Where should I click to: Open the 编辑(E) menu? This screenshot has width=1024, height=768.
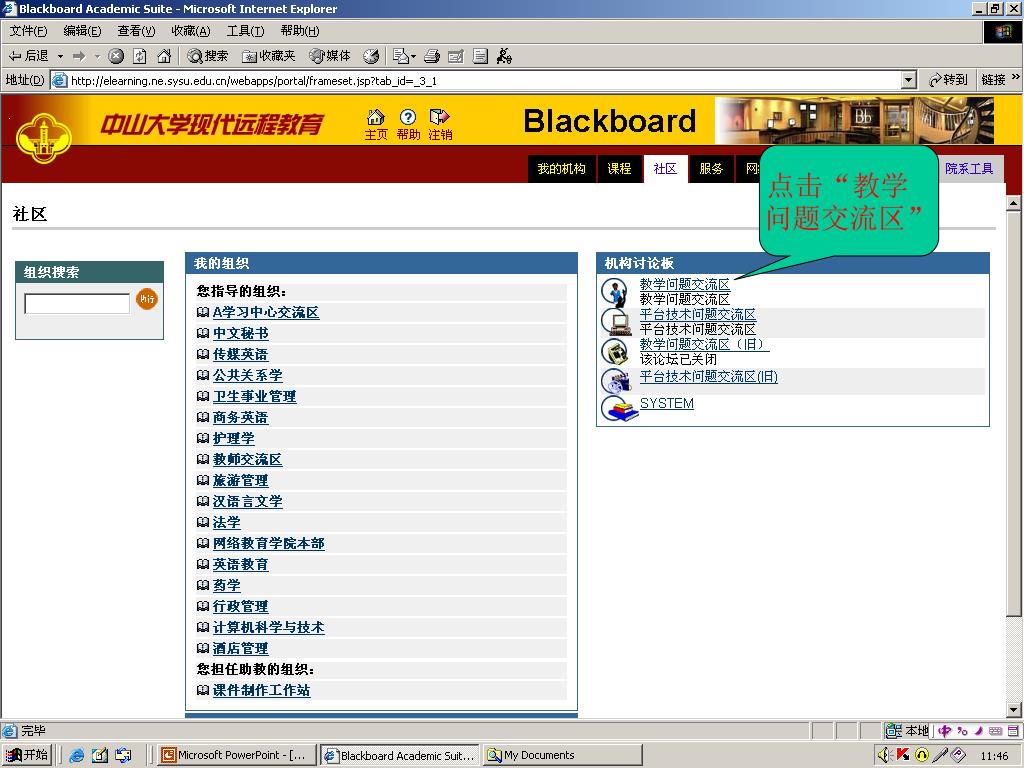(82, 31)
